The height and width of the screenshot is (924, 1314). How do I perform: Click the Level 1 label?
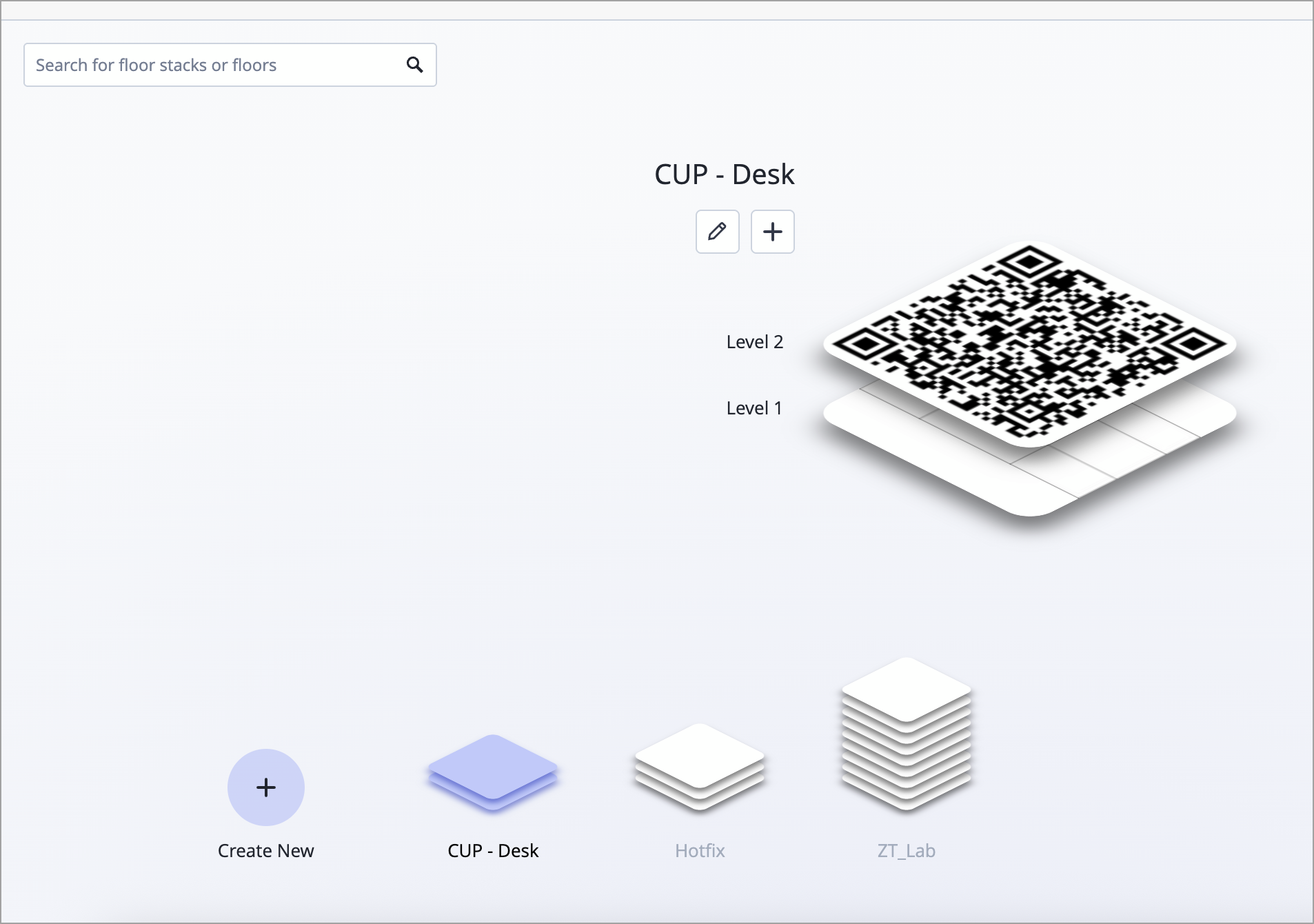tap(754, 408)
